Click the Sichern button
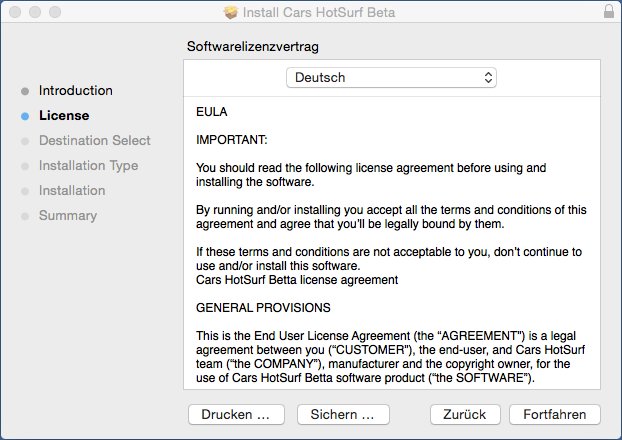Screen dimensions: 622x440 (x=343, y=415)
